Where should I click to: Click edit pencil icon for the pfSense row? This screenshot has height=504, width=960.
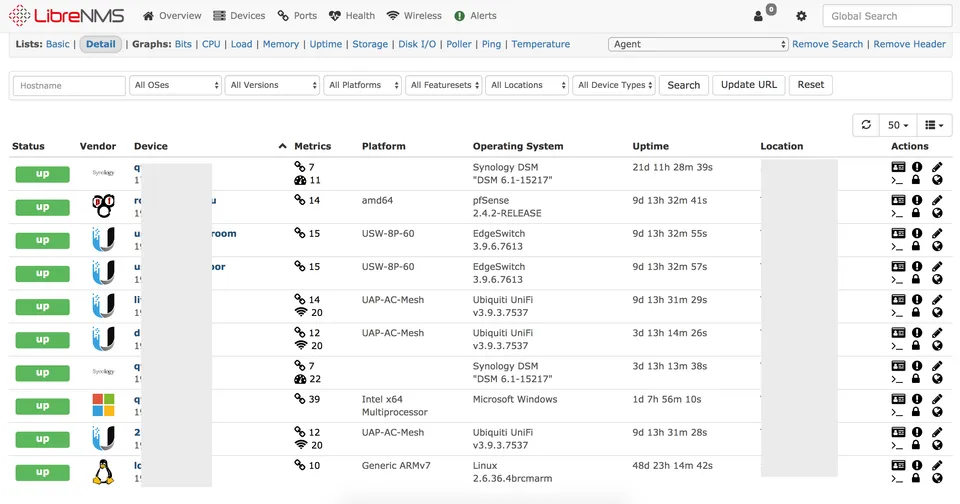click(x=937, y=200)
